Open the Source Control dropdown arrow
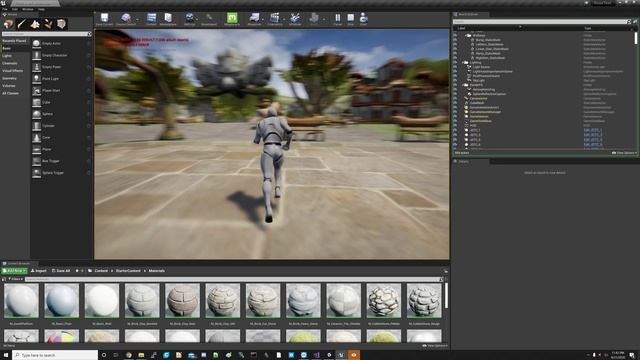This screenshot has height=360, width=640. tap(137, 19)
